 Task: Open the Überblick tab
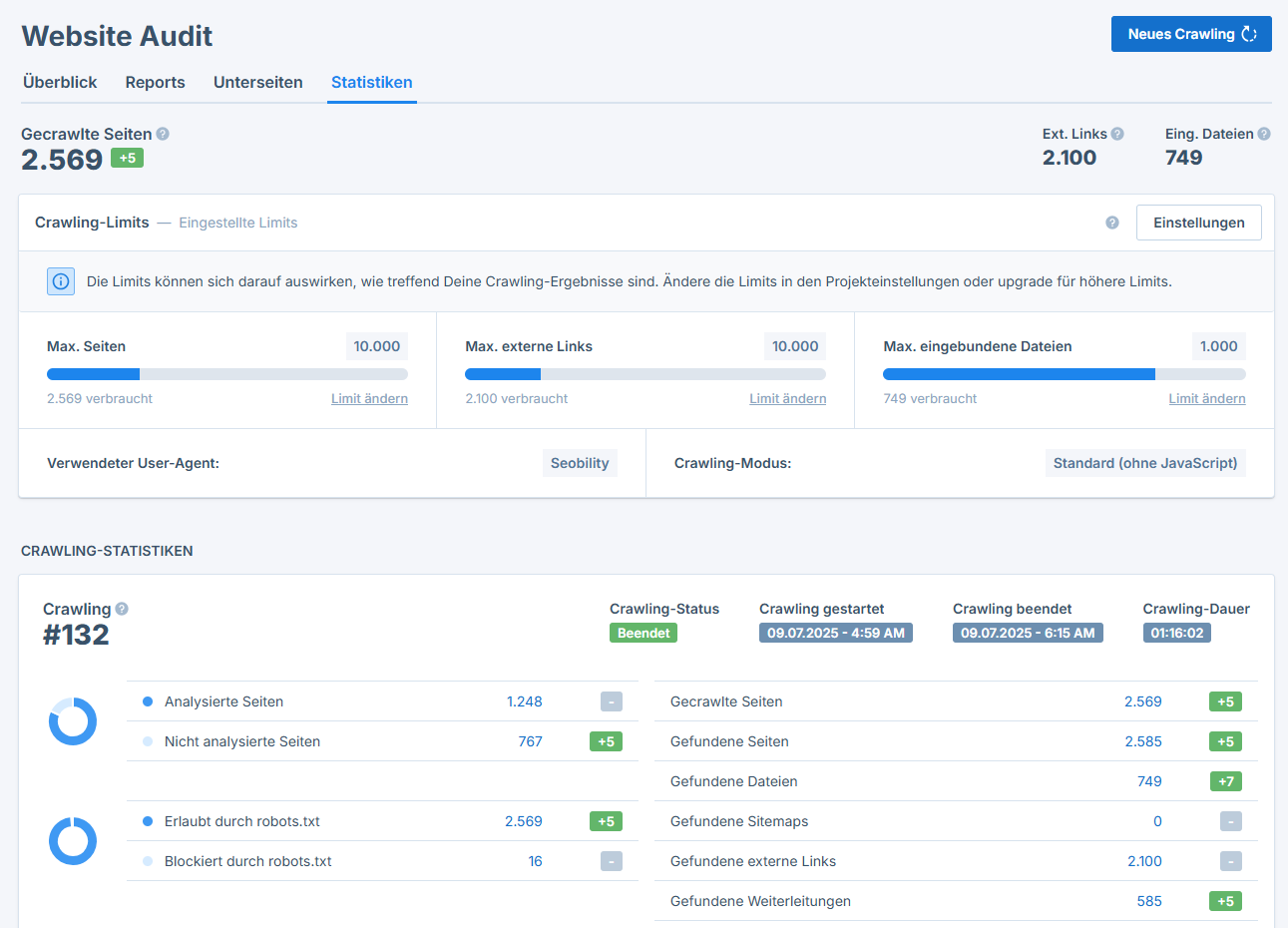coord(60,83)
